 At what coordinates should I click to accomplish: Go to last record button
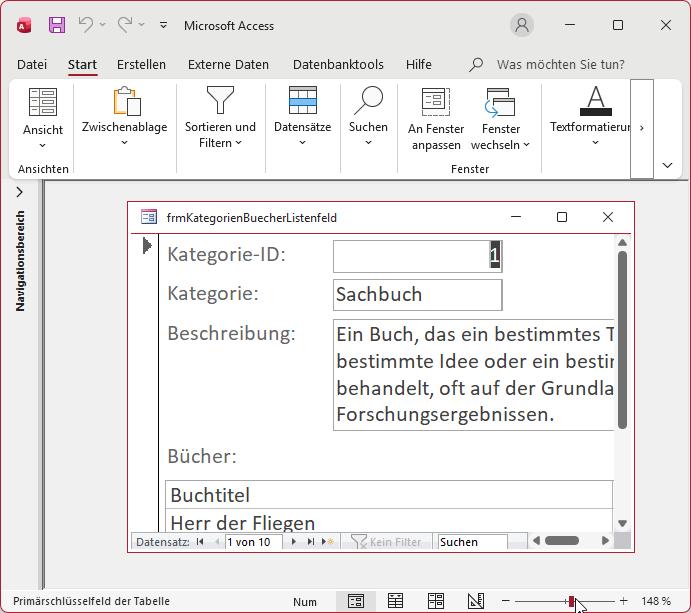(x=311, y=542)
